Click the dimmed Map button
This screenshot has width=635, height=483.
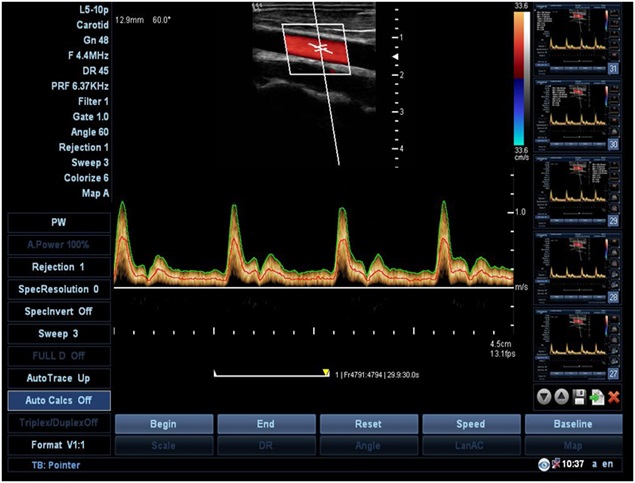coord(573,445)
